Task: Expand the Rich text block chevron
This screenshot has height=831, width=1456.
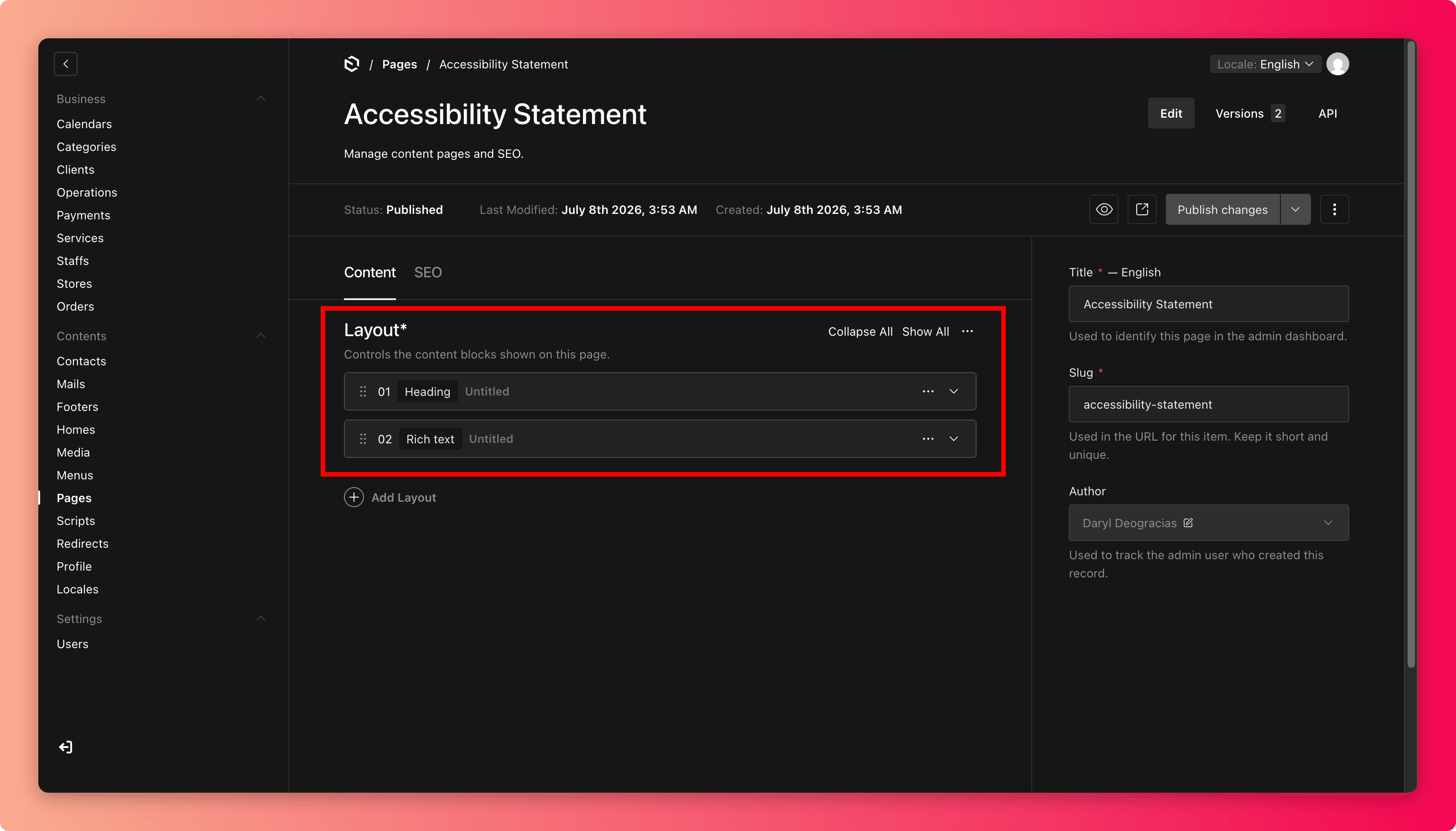Action: (954, 439)
